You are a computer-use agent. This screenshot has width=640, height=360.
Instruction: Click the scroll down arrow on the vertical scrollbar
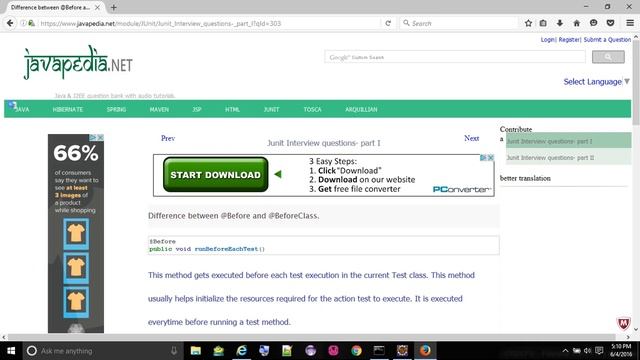[636, 329]
